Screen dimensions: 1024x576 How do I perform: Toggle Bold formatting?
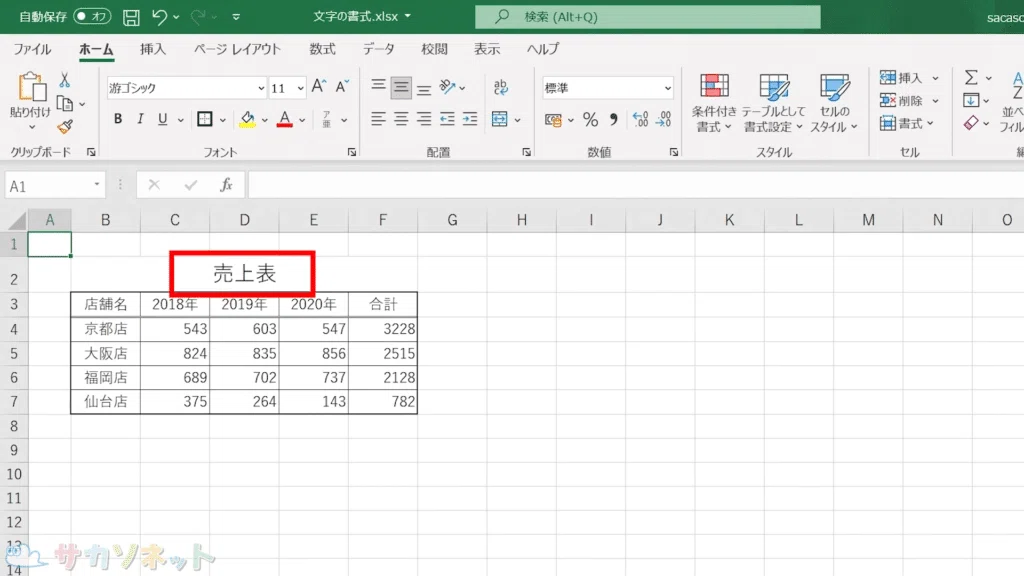click(x=118, y=119)
